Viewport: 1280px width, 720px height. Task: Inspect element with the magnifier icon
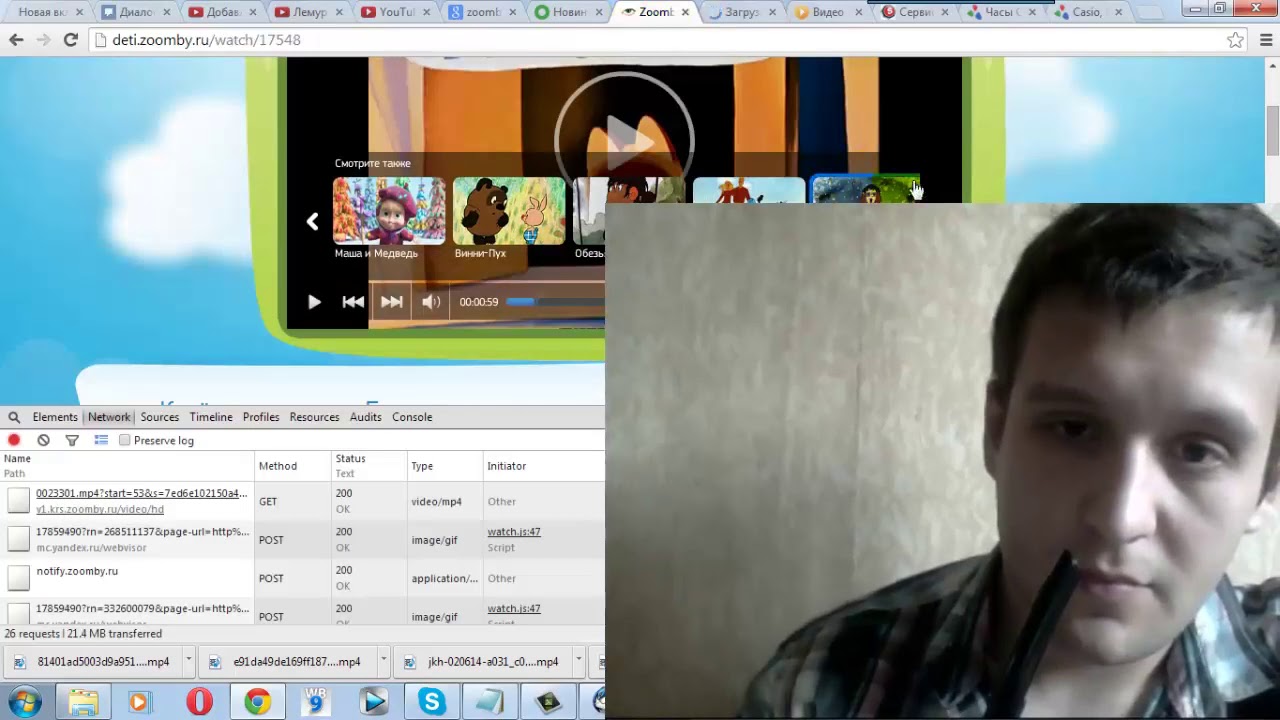14,417
